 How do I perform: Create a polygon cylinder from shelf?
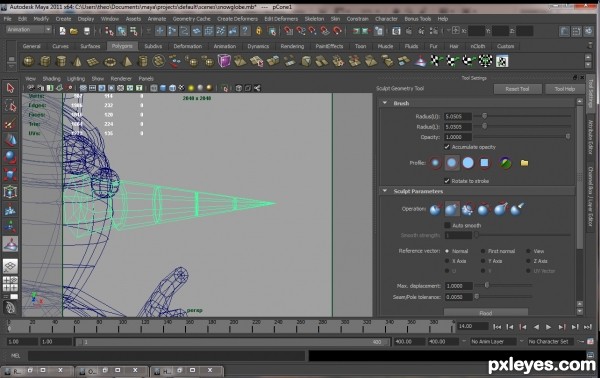coord(61,61)
